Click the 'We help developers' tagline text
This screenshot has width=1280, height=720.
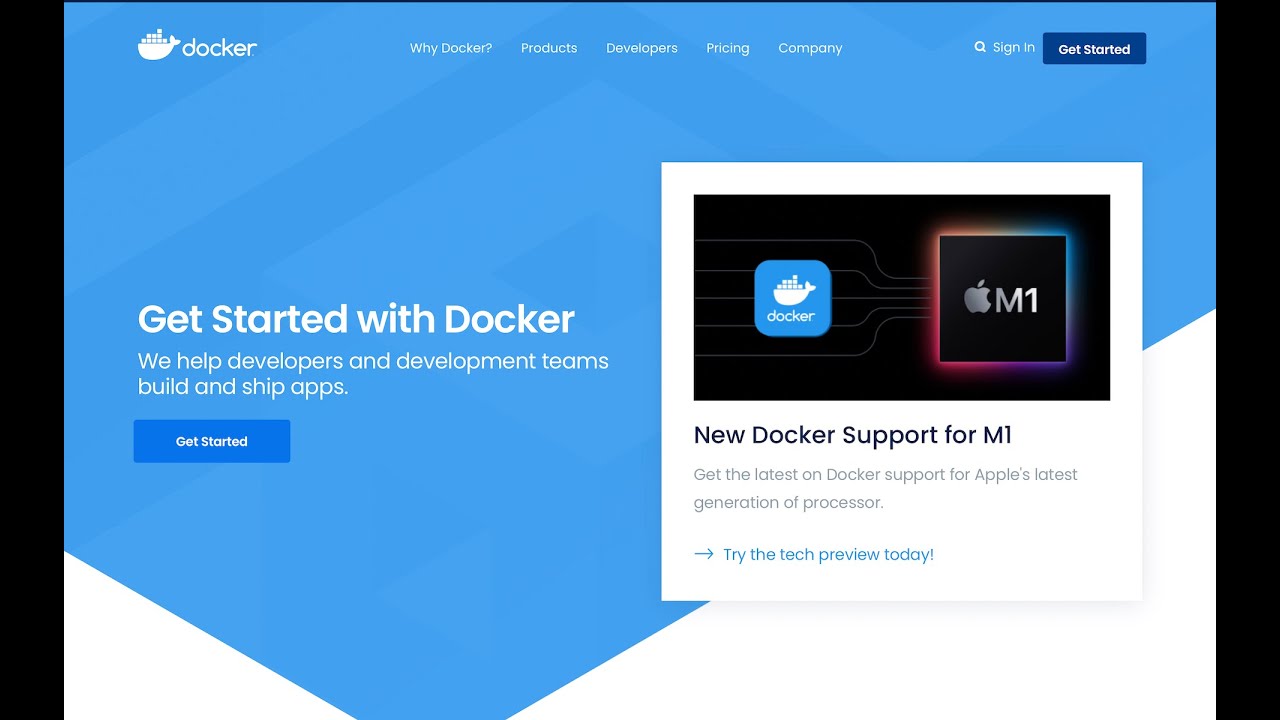[x=373, y=374]
